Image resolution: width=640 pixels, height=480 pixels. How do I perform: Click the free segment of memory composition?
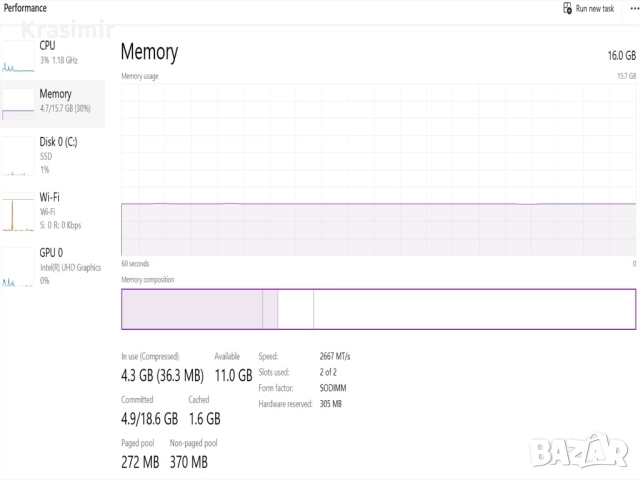(474, 309)
